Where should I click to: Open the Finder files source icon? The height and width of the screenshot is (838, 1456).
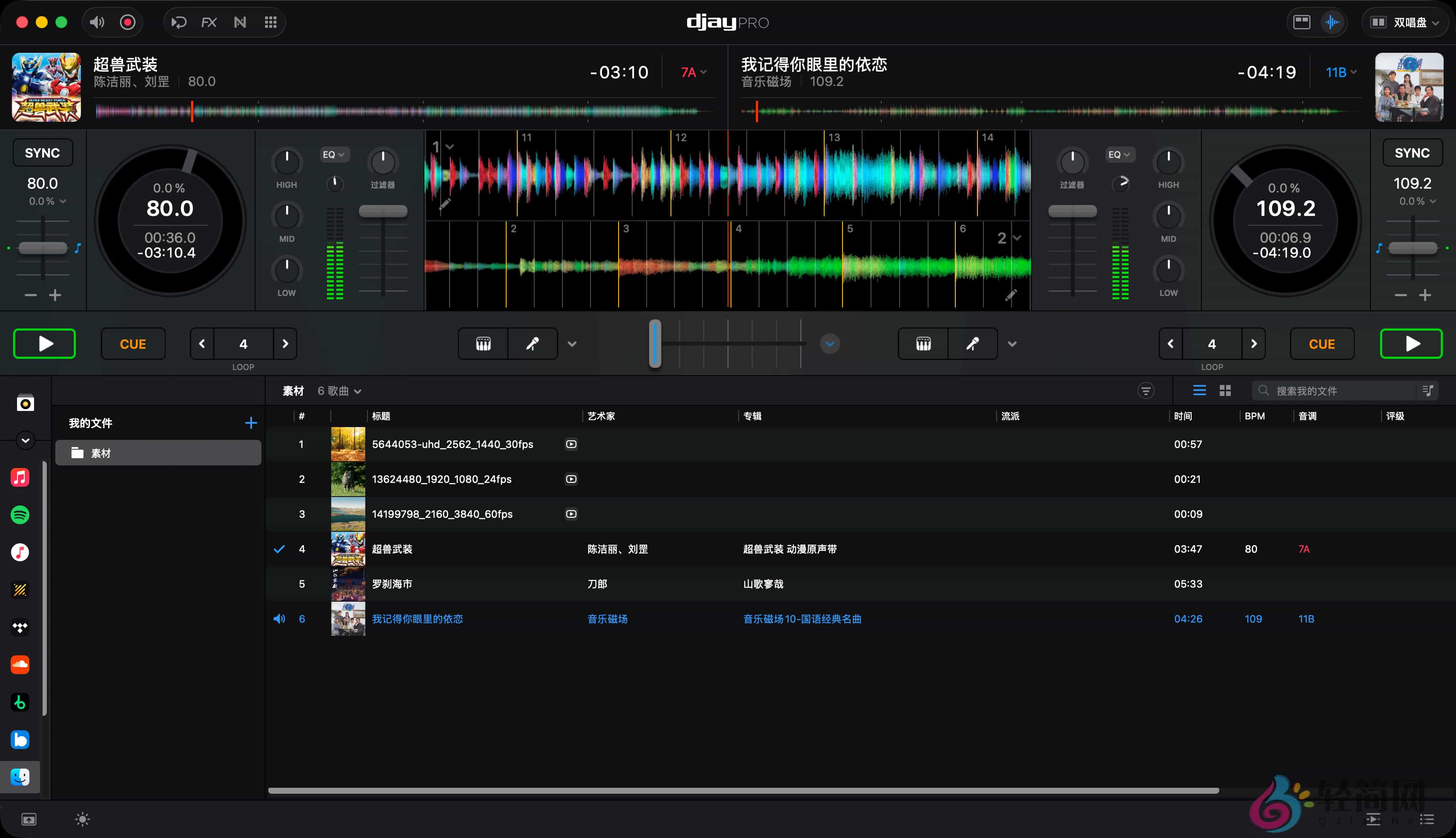click(20, 777)
